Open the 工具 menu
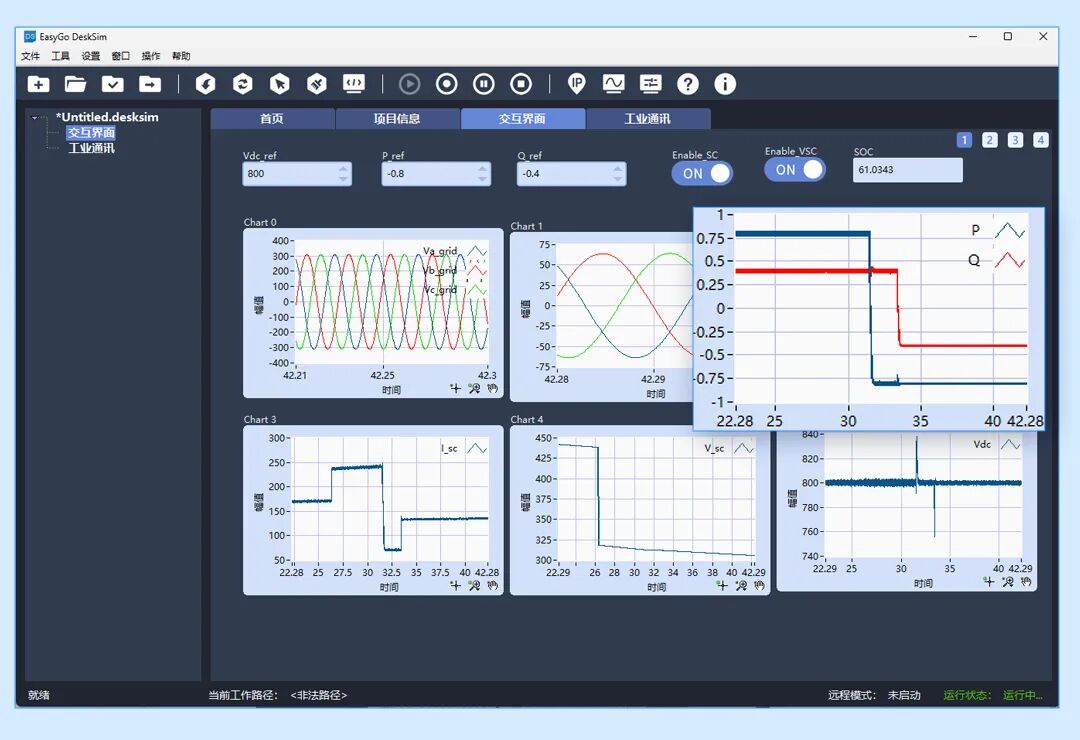1080x740 pixels. 60,56
